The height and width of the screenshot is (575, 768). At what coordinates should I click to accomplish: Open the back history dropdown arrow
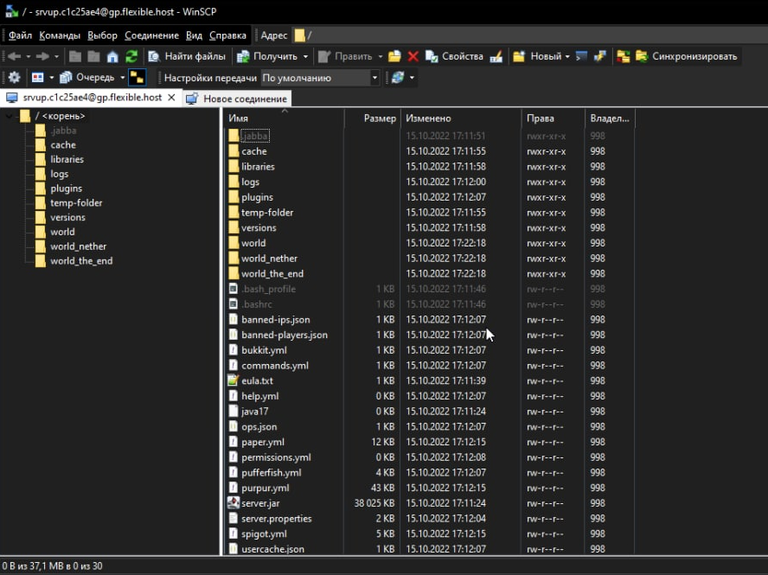pyautogui.click(x=28, y=56)
